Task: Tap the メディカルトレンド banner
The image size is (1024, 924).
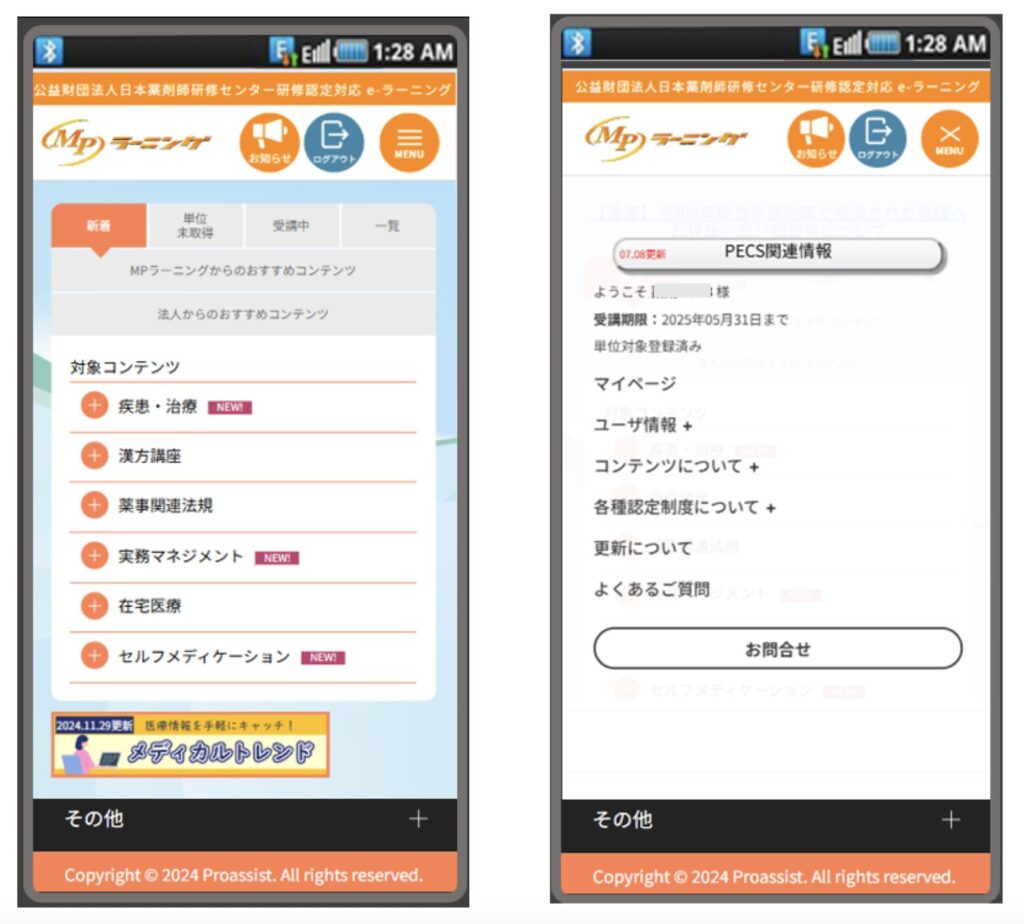Action: click(x=190, y=745)
